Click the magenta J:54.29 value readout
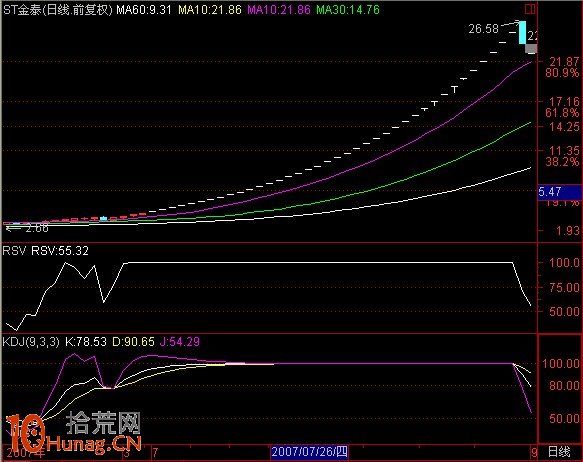Viewport: 583px width, 462px height. (x=180, y=342)
